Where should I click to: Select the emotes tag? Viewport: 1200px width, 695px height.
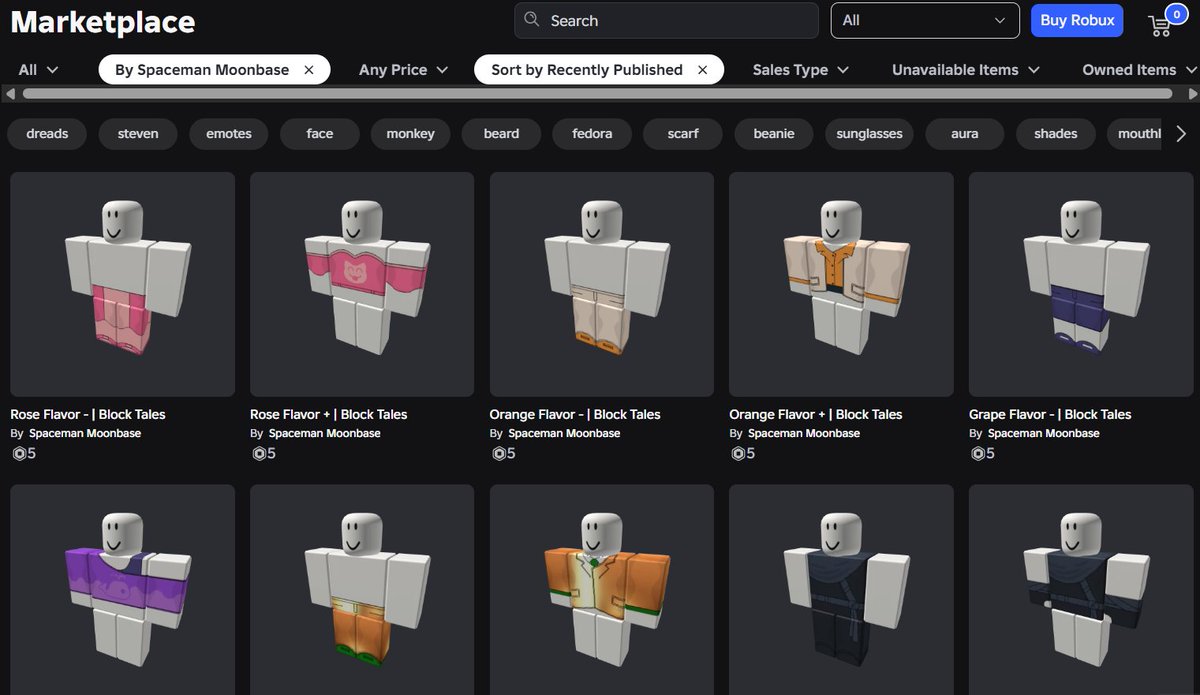[229, 133]
